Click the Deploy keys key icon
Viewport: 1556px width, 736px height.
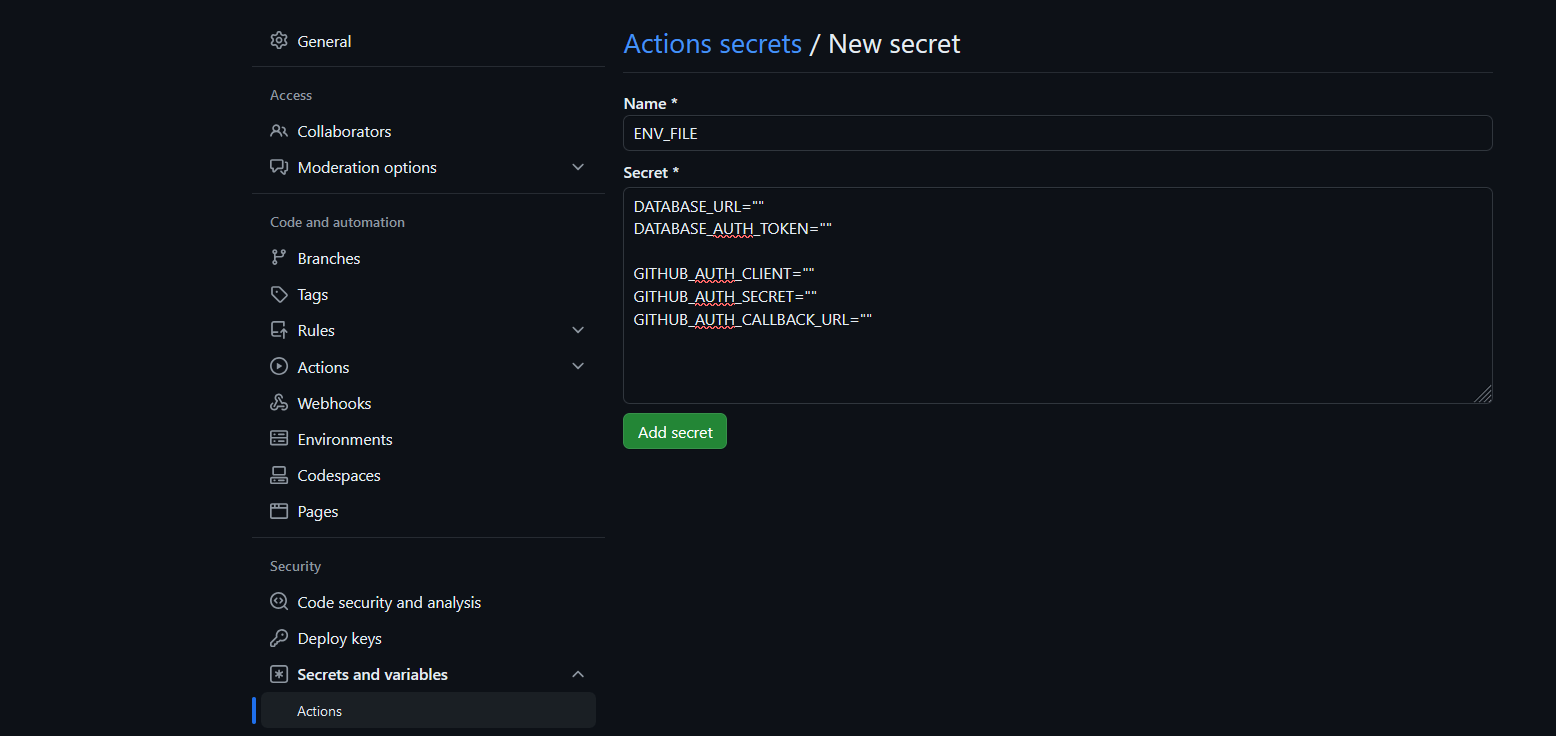(279, 638)
